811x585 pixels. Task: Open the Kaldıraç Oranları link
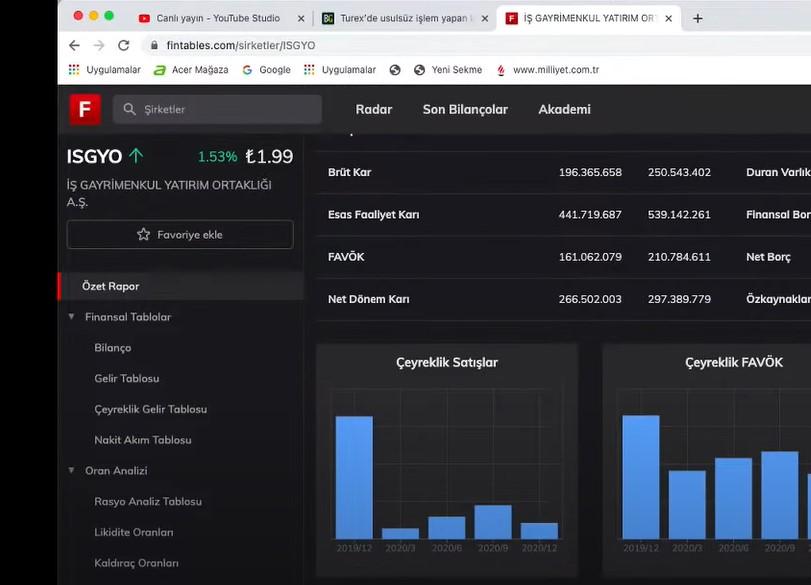(137, 563)
